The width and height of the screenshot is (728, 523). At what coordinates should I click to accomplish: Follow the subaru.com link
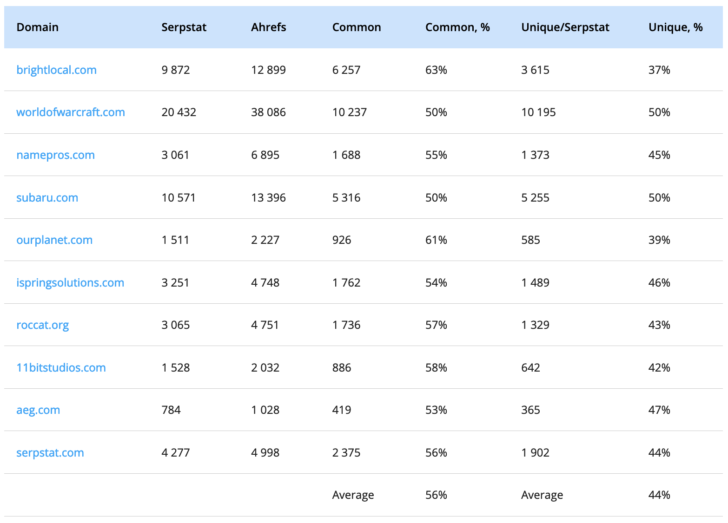coord(47,197)
